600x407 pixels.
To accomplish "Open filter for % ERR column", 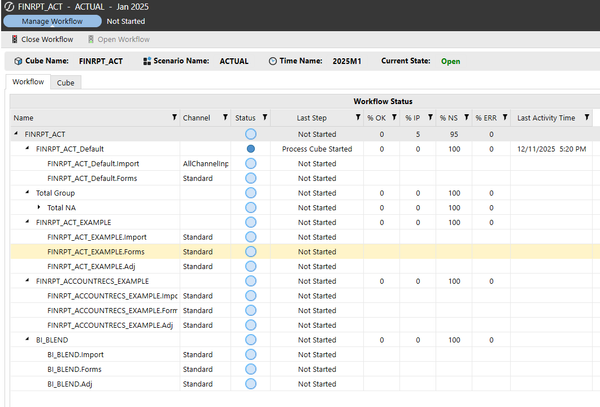I will 504,118.
